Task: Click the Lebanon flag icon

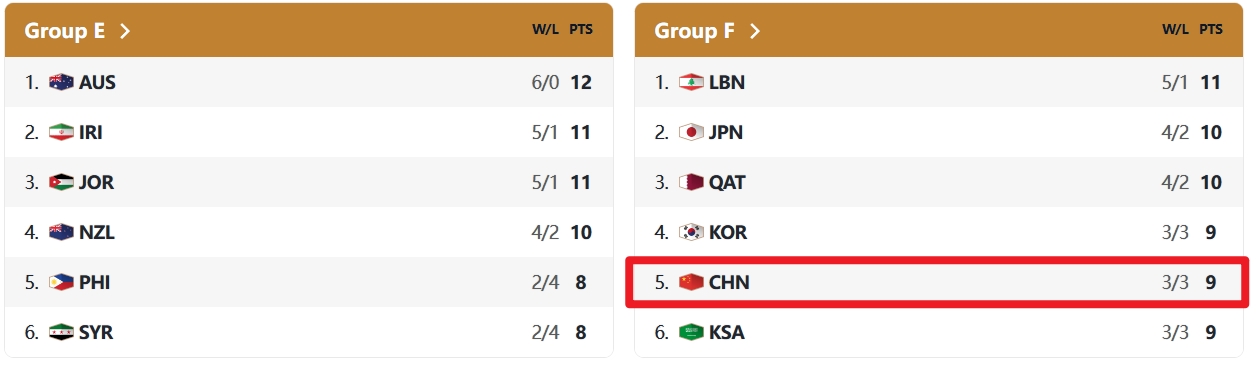Action: [691, 82]
